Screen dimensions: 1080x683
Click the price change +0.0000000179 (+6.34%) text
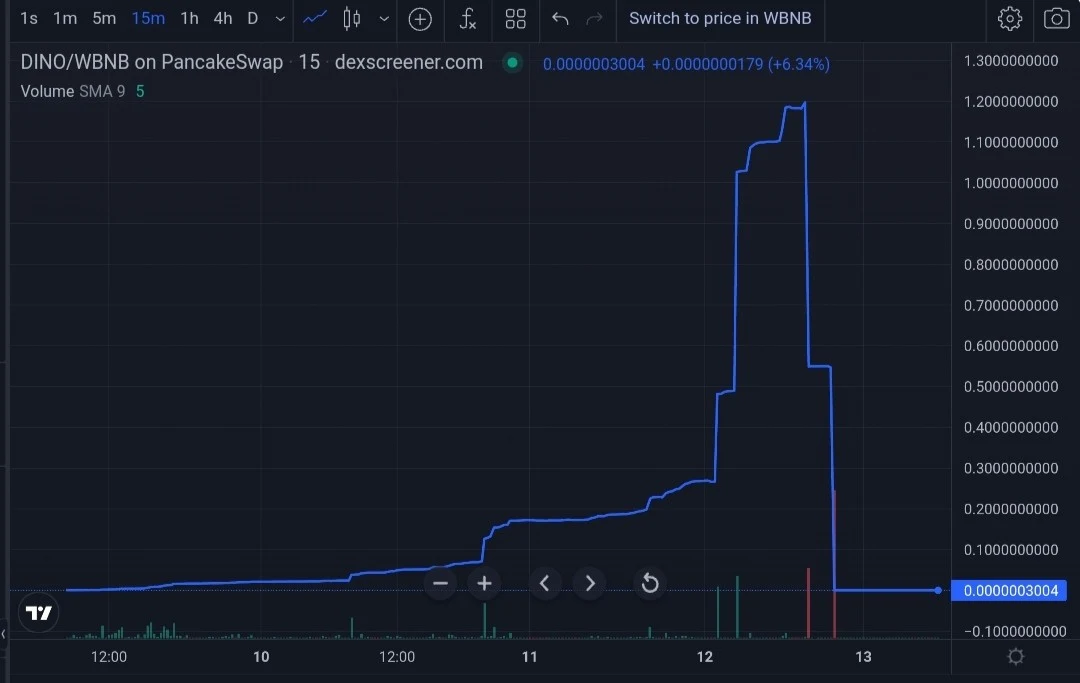coord(740,64)
